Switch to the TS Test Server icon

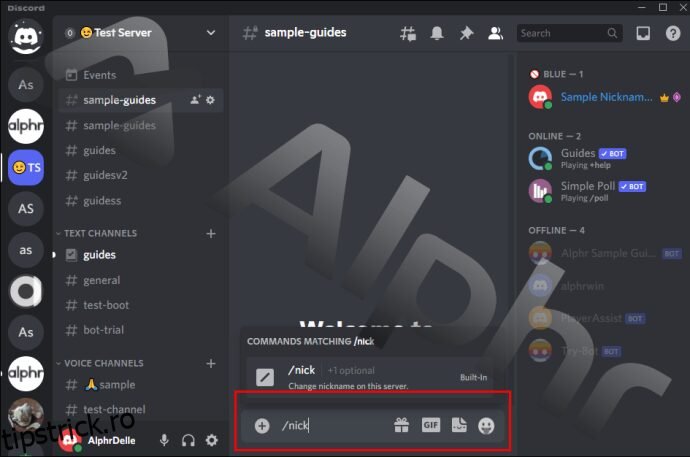pyautogui.click(x=26, y=168)
